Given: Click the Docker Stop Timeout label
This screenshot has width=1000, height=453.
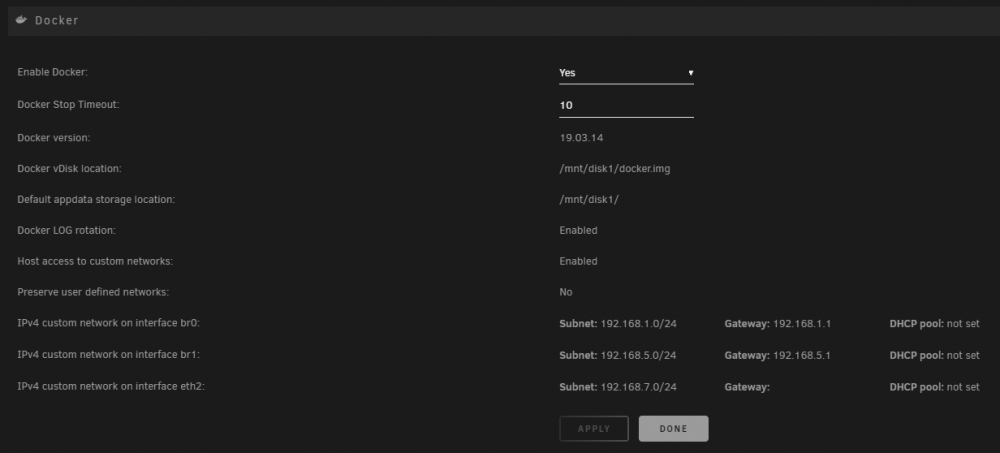Looking at the screenshot, I should click(68, 104).
